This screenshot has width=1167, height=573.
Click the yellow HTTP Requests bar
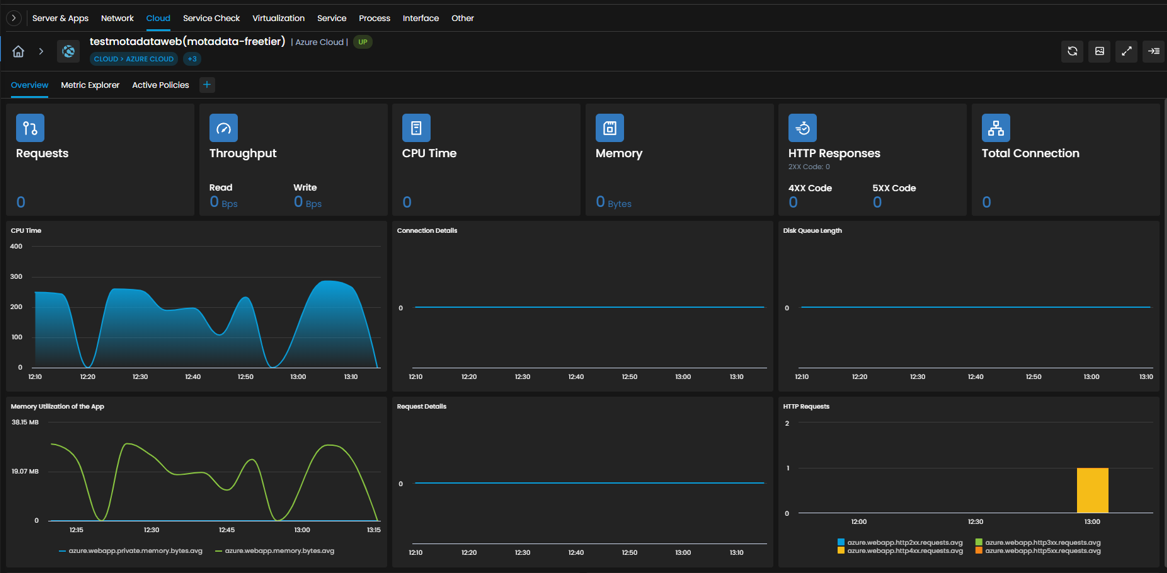1093,490
